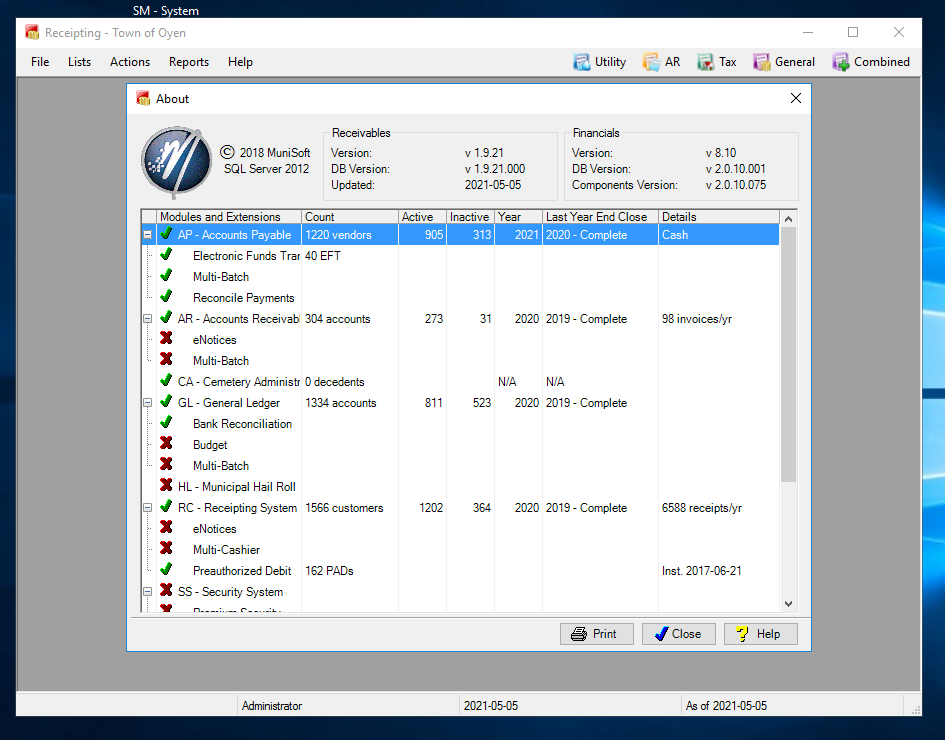The height and width of the screenshot is (740, 945).
Task: Click red X beside Multi-Cashier
Action: coord(166,548)
